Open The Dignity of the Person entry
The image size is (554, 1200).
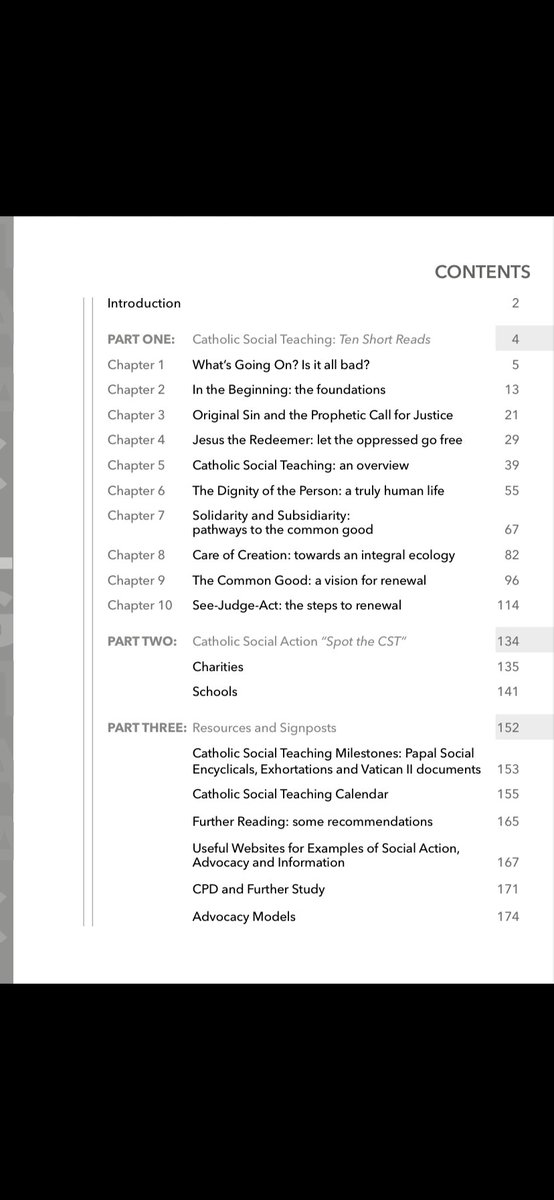point(318,491)
